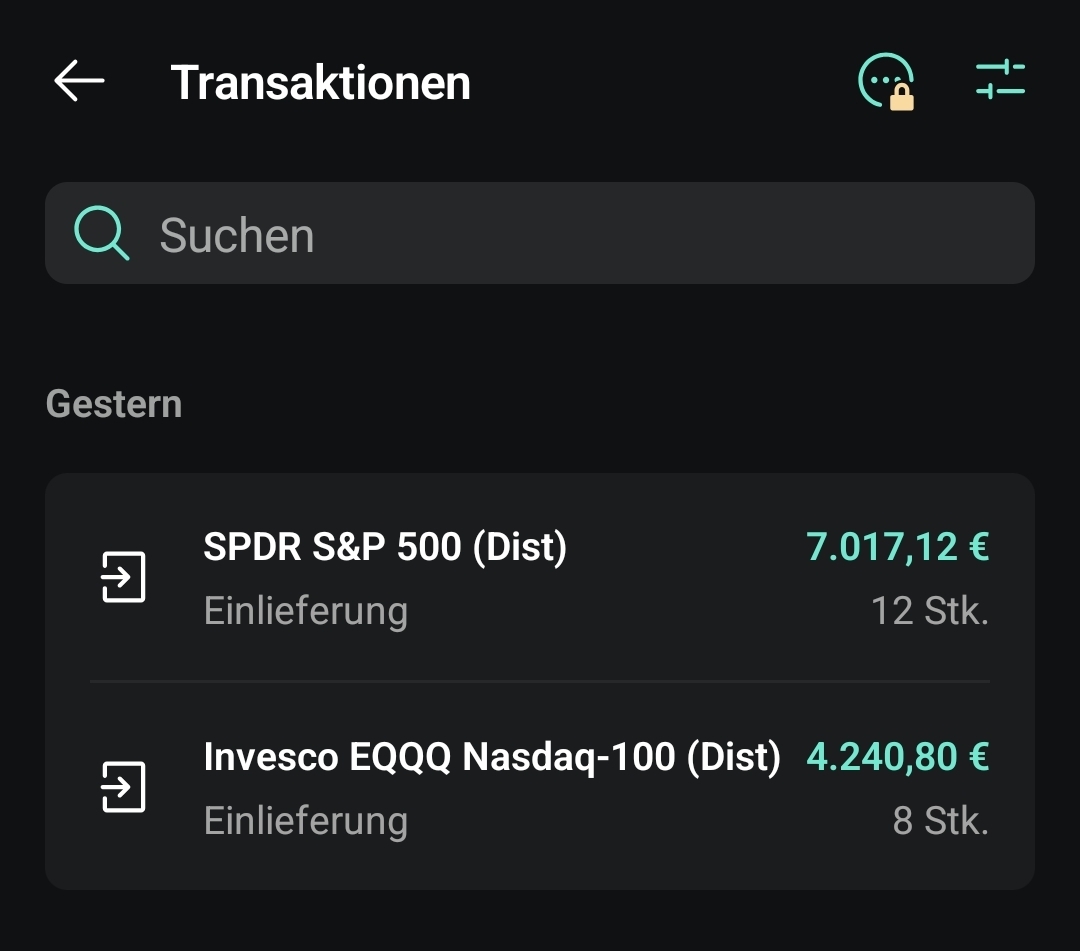
Task: Open the SPDR S&P 500 (Dist) transaction
Action: pos(385,547)
